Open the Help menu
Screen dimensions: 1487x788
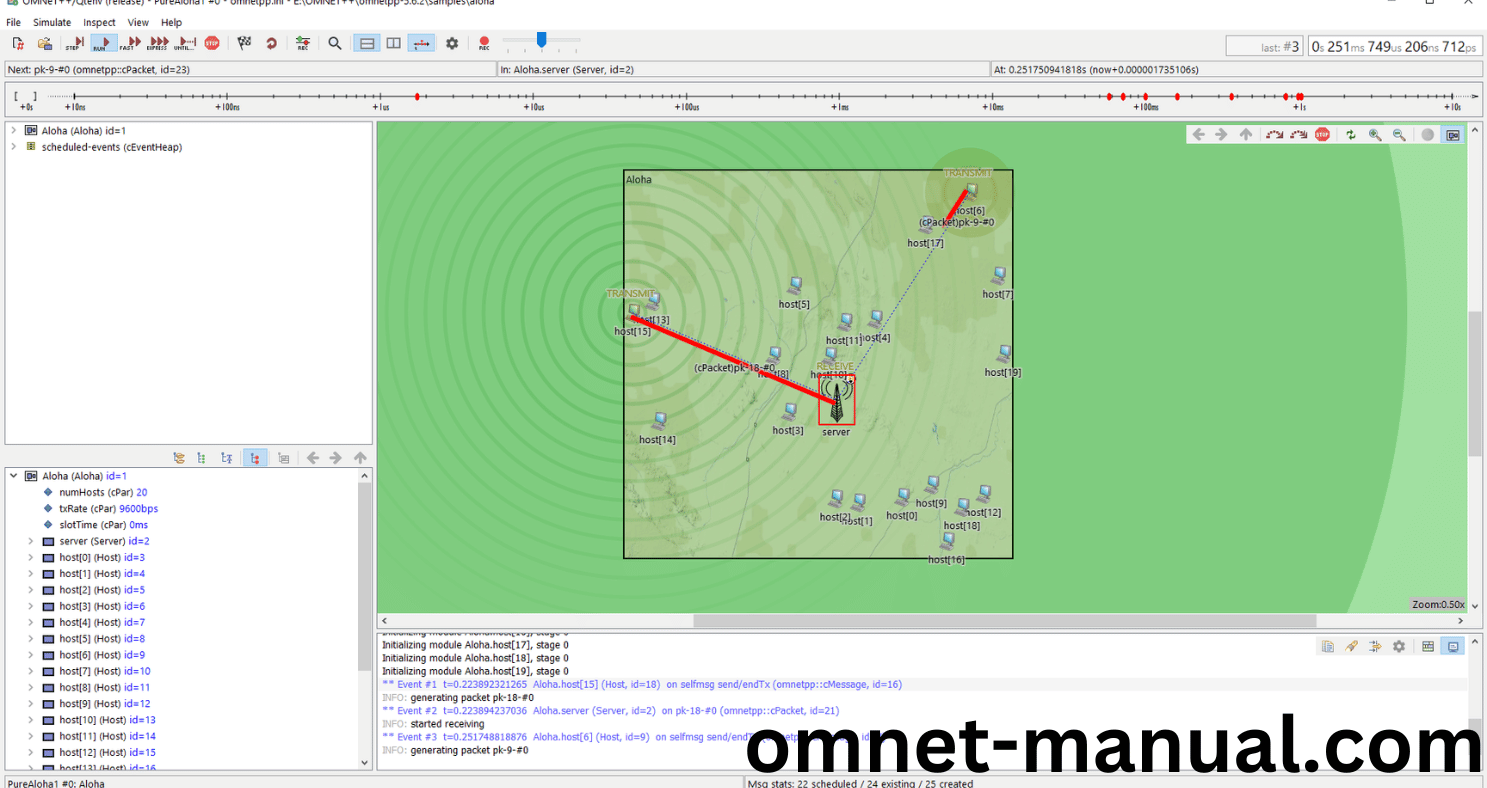(171, 22)
